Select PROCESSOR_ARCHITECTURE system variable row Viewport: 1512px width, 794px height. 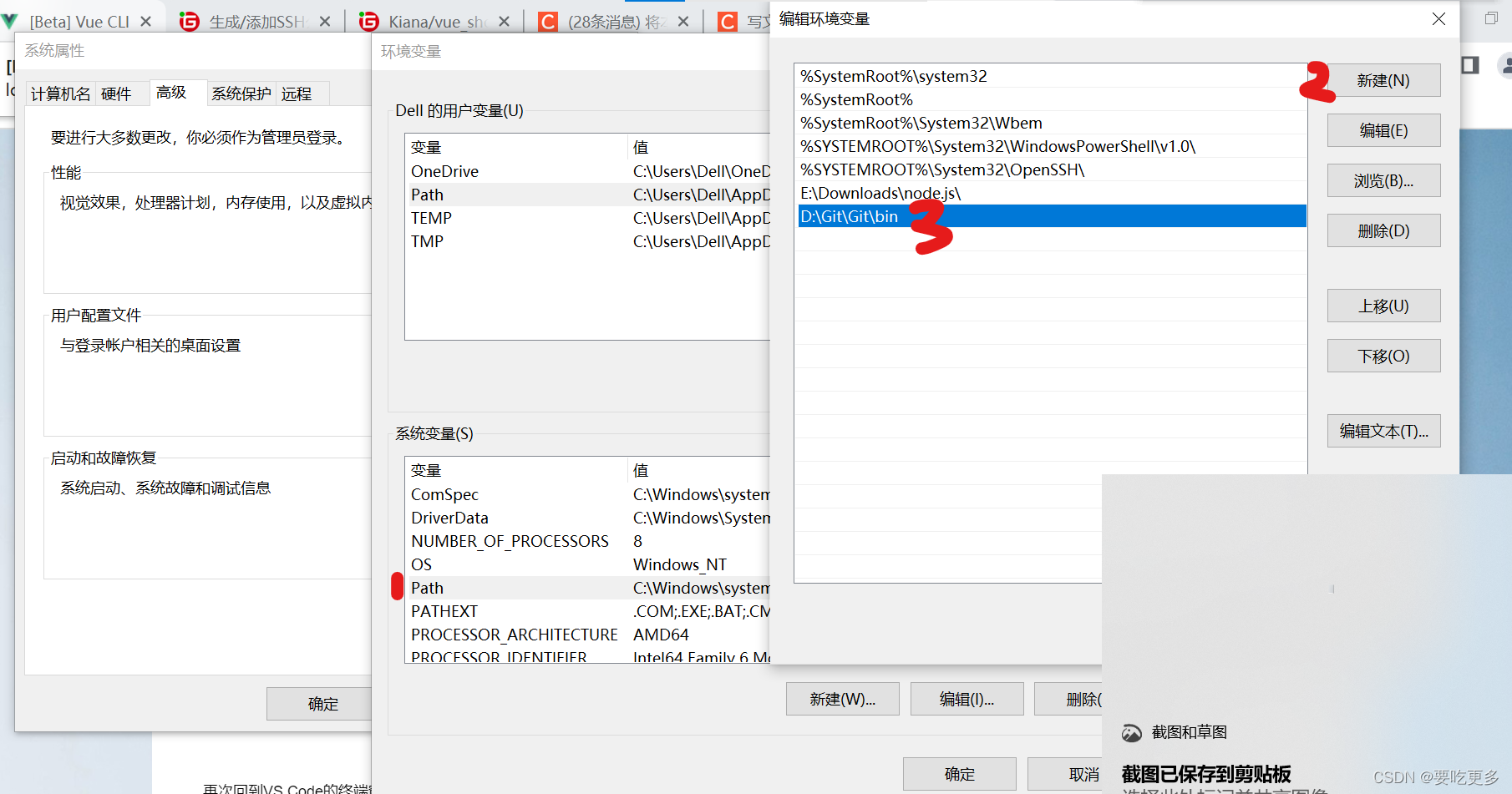pyautogui.click(x=587, y=635)
